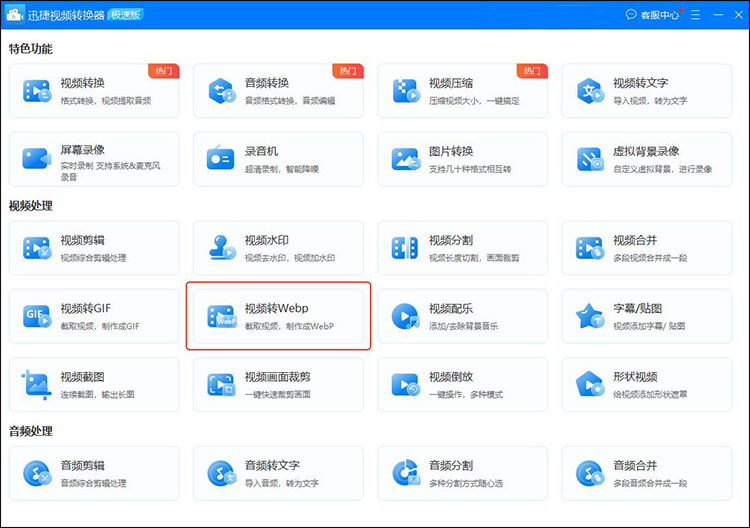The image size is (750, 528).
Task: Click the 视频处理 section heading
Action: (x=31, y=206)
